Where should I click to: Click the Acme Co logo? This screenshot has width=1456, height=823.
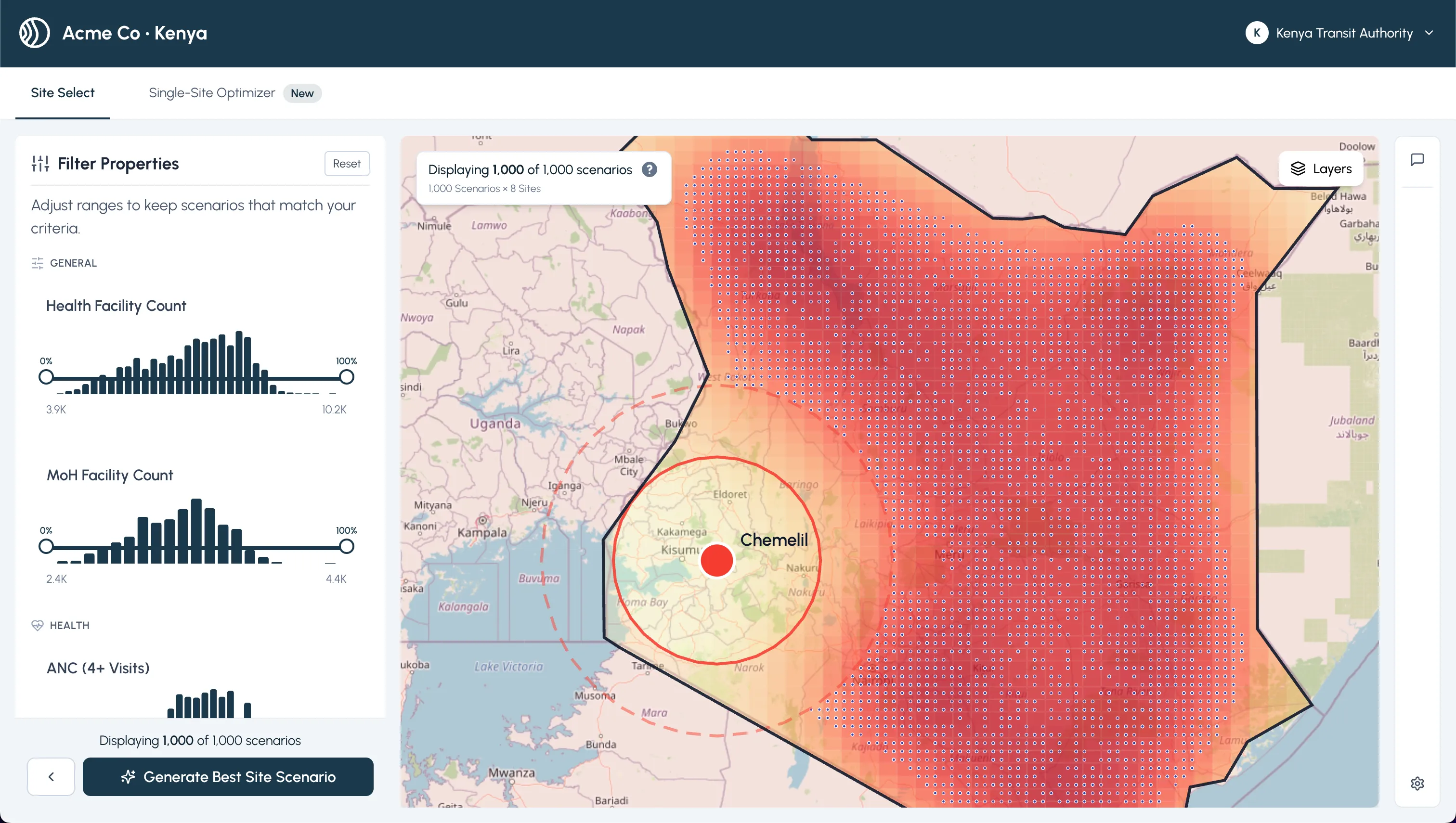[35, 33]
